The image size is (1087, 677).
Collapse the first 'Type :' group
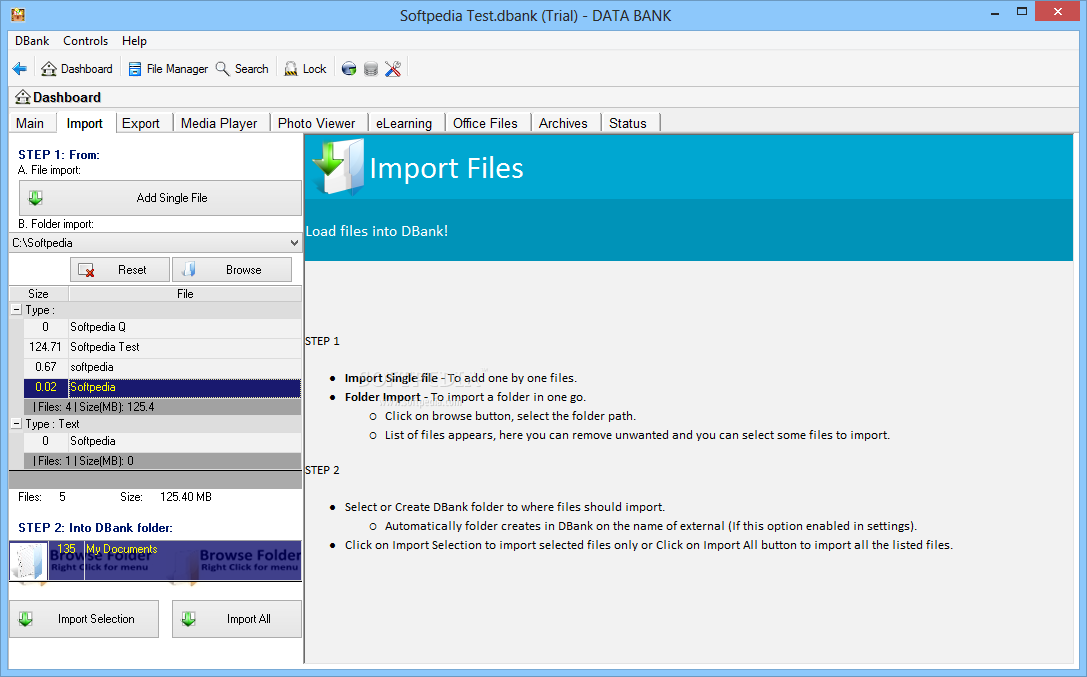(x=17, y=310)
